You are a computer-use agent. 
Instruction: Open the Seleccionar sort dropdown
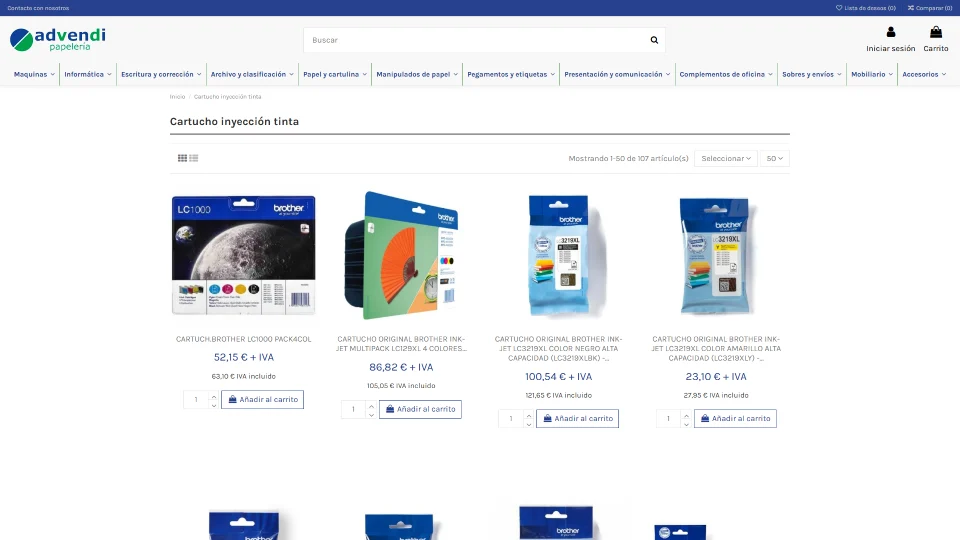pos(726,158)
